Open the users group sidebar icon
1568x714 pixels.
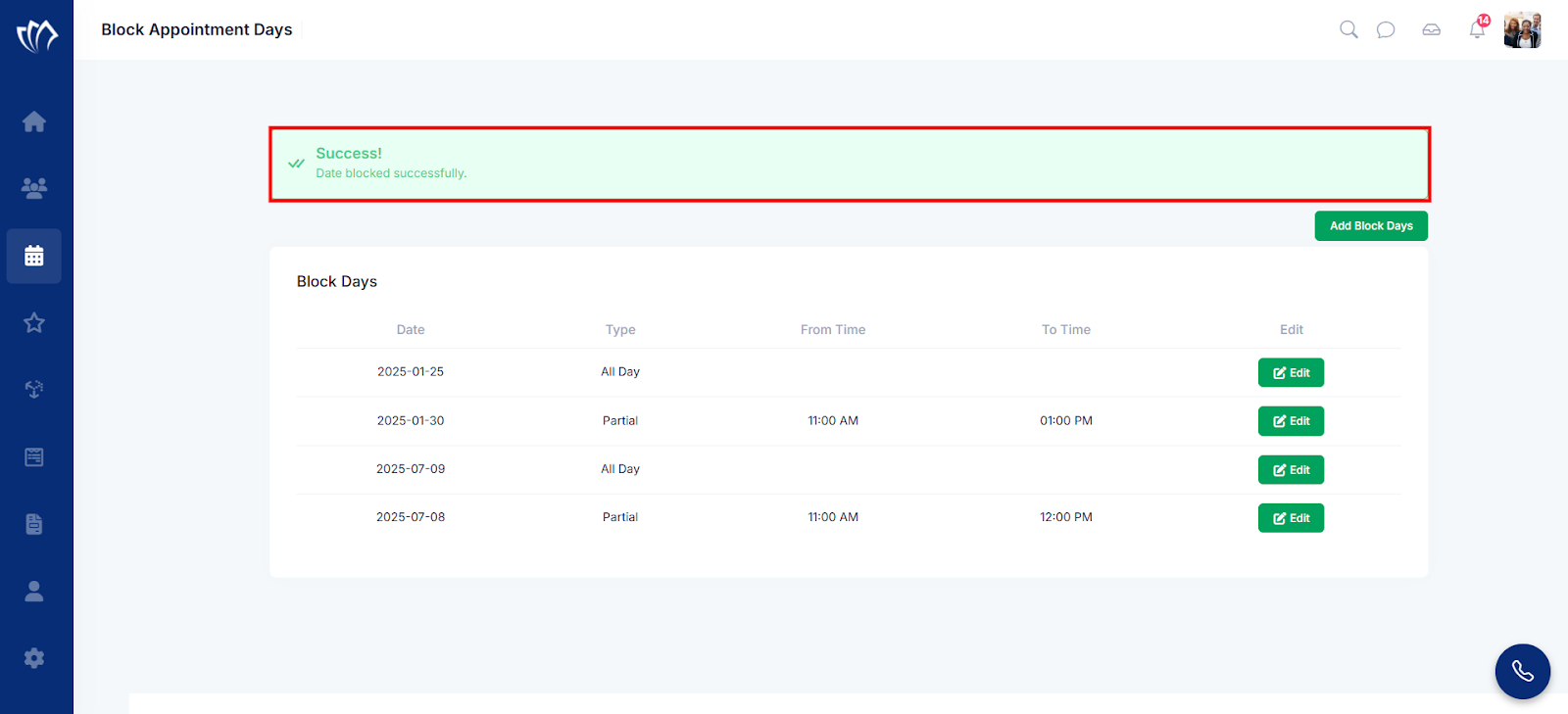pyautogui.click(x=34, y=188)
